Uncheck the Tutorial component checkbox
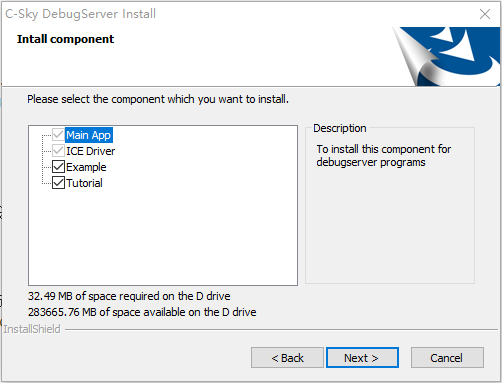This screenshot has height=383, width=502. (x=58, y=182)
